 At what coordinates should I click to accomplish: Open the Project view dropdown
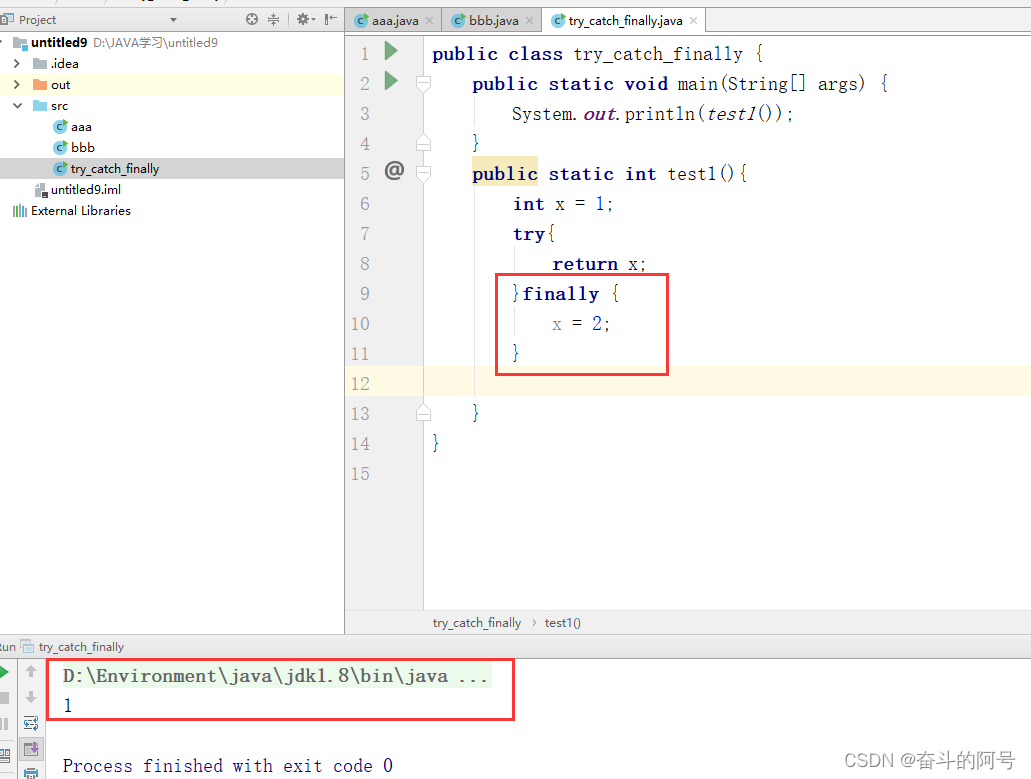coord(173,20)
